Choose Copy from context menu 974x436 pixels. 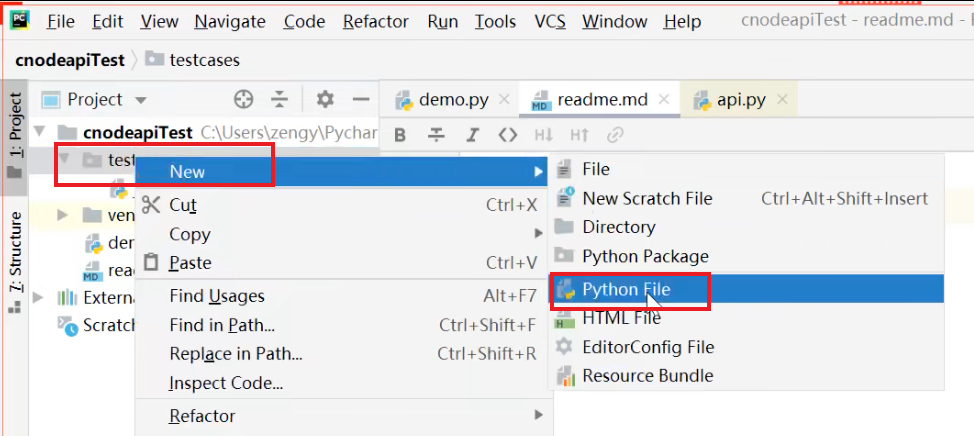coord(342,234)
